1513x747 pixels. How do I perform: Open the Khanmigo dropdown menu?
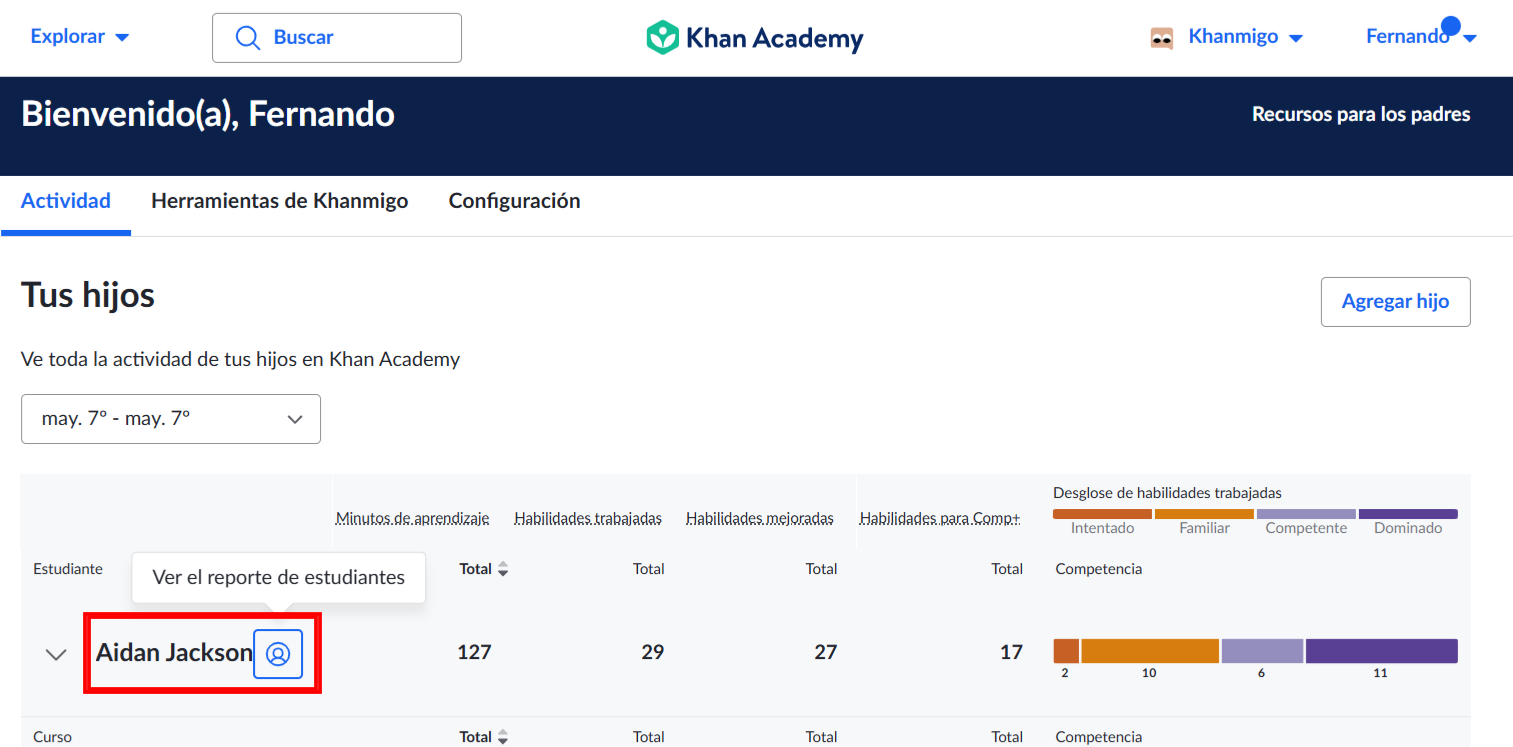[x=1245, y=37]
